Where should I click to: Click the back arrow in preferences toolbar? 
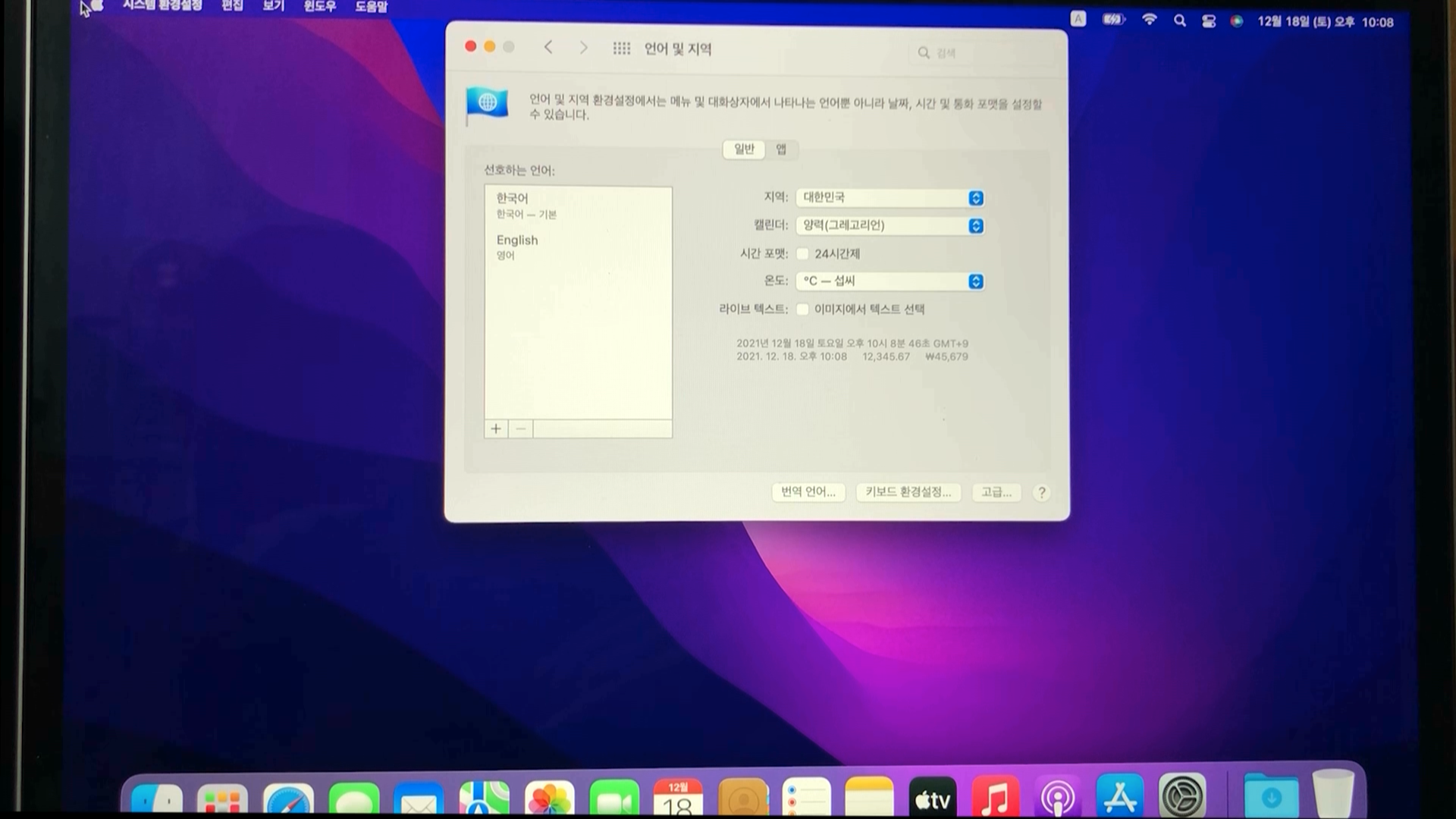[x=548, y=48]
